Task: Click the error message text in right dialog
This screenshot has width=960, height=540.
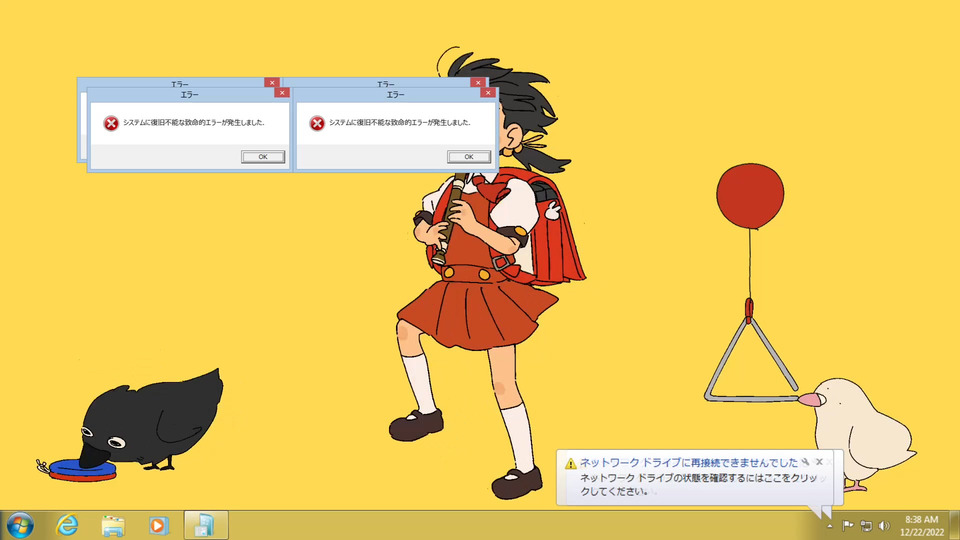Action: tap(399, 122)
